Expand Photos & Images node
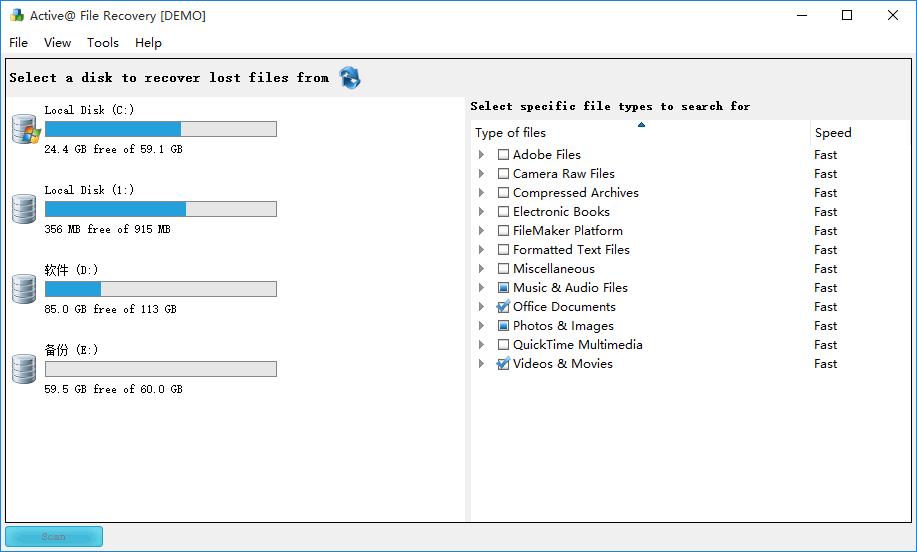Viewport: 917px width, 552px height. click(x=481, y=326)
